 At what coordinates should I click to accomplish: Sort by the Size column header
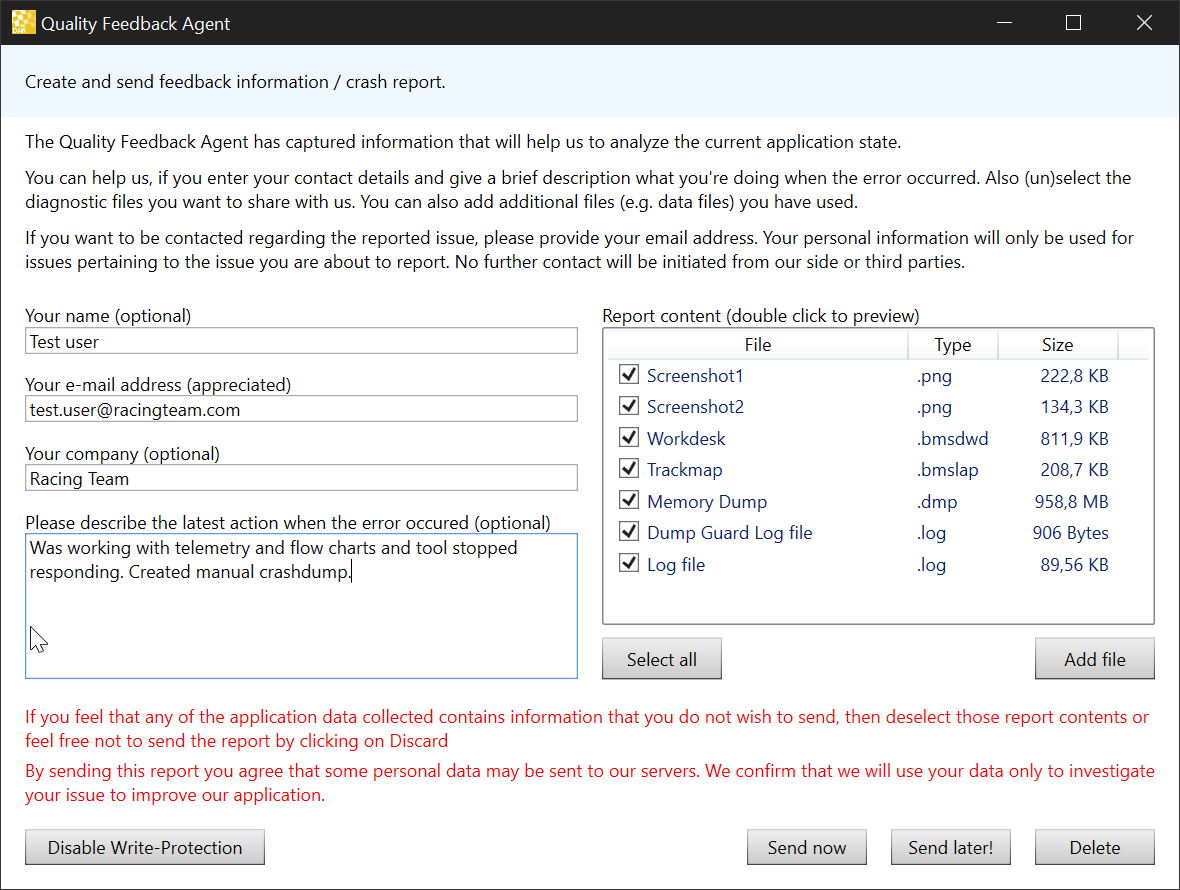pos(1057,345)
